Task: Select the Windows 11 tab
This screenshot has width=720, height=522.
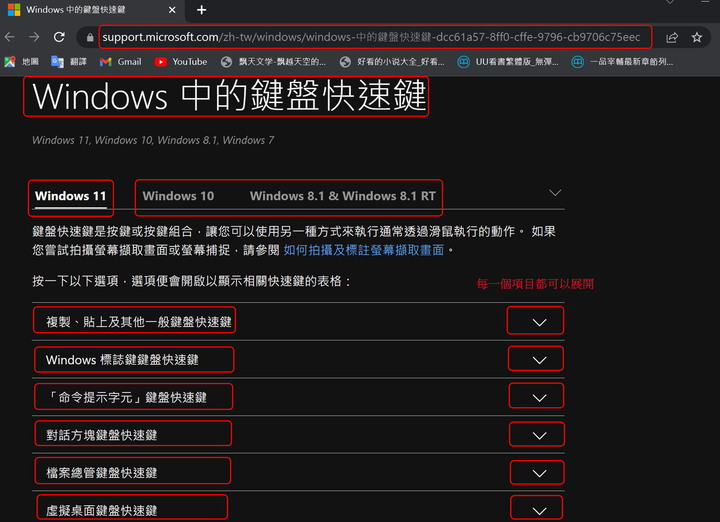Action: pos(71,196)
